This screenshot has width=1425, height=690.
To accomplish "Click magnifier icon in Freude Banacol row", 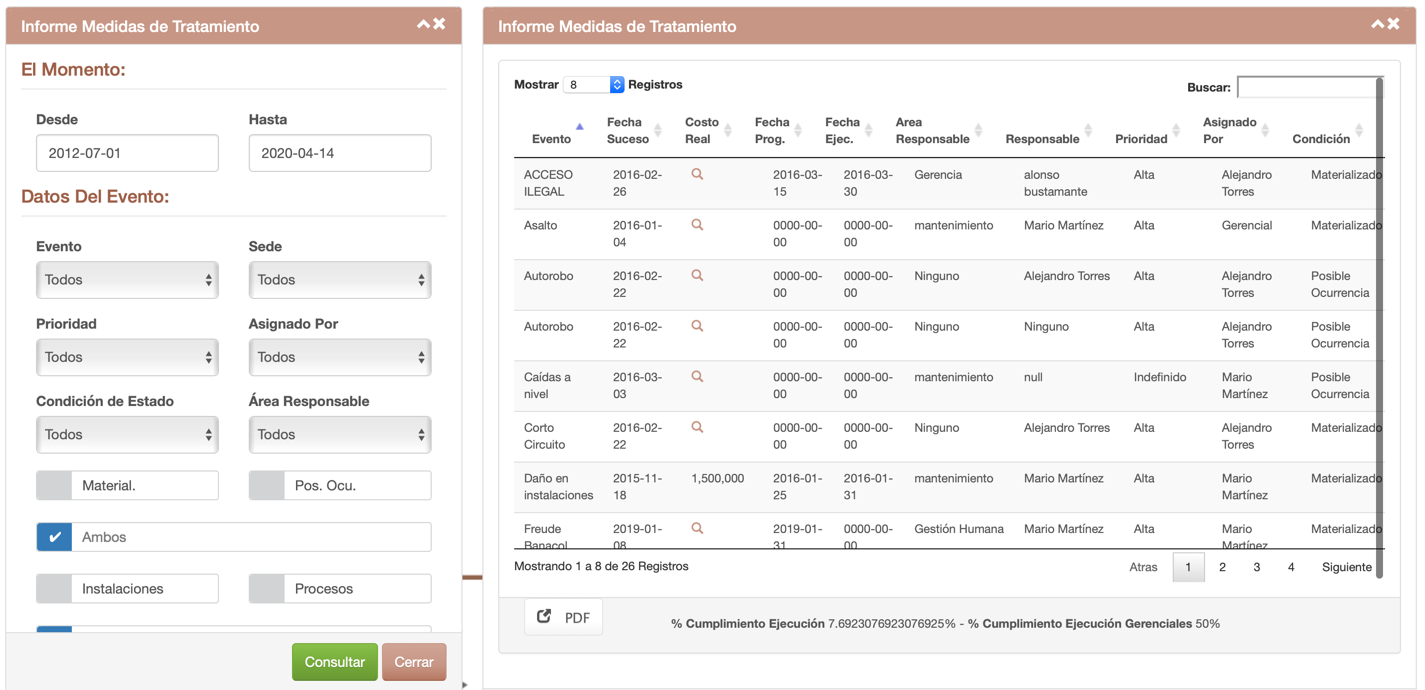I will tap(697, 528).
